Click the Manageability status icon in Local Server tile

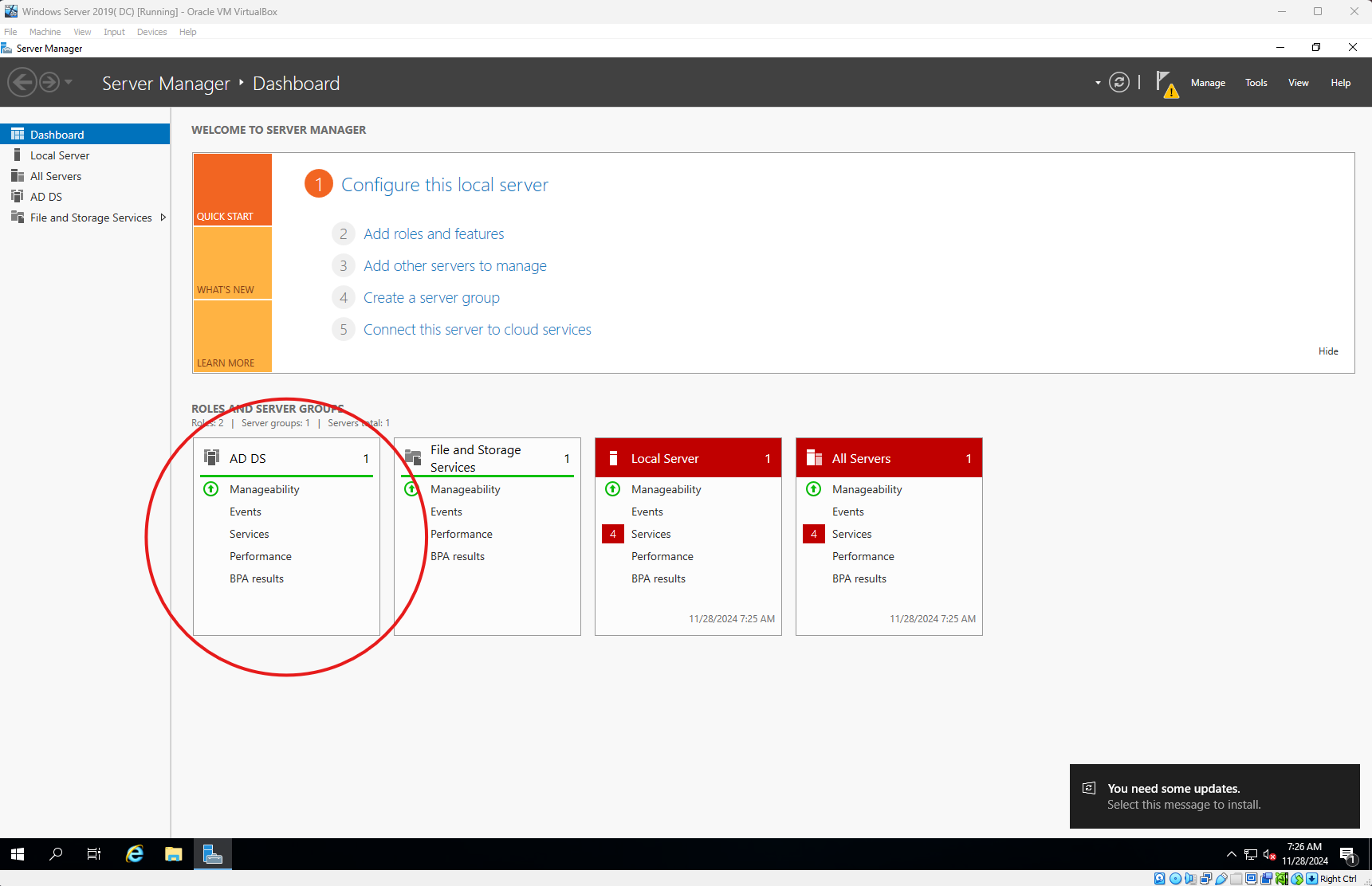[x=613, y=489]
